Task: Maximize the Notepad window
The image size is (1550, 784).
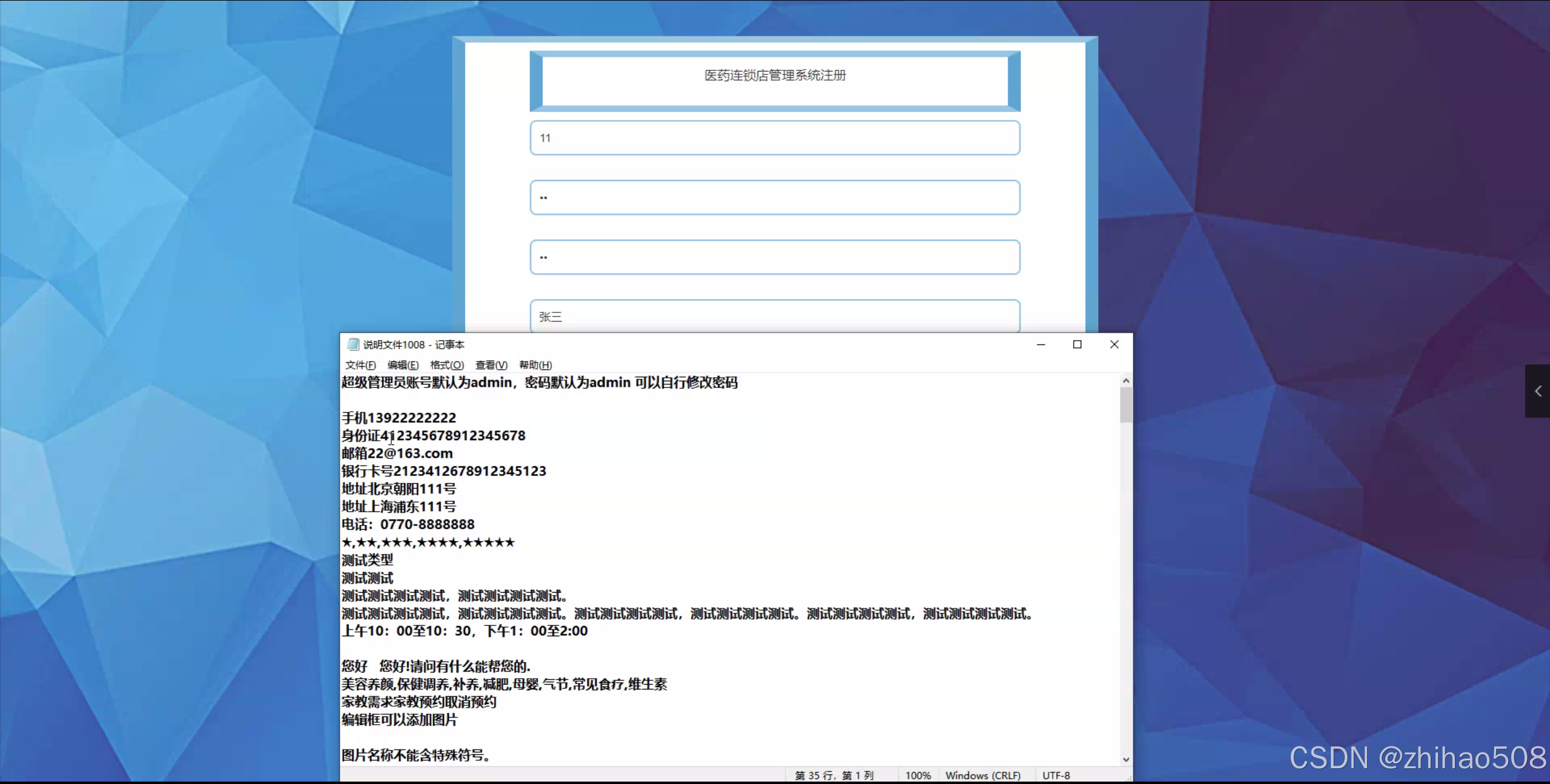Action: click(1077, 344)
